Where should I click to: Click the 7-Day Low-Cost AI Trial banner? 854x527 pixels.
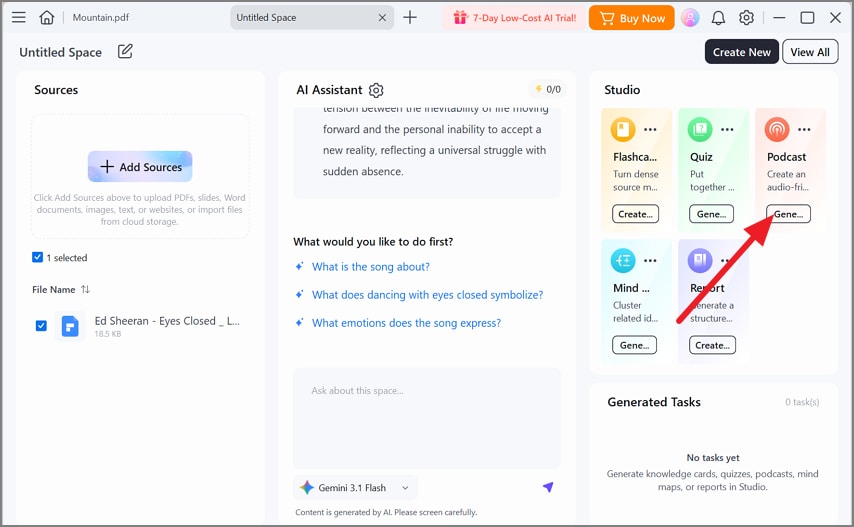coord(515,18)
